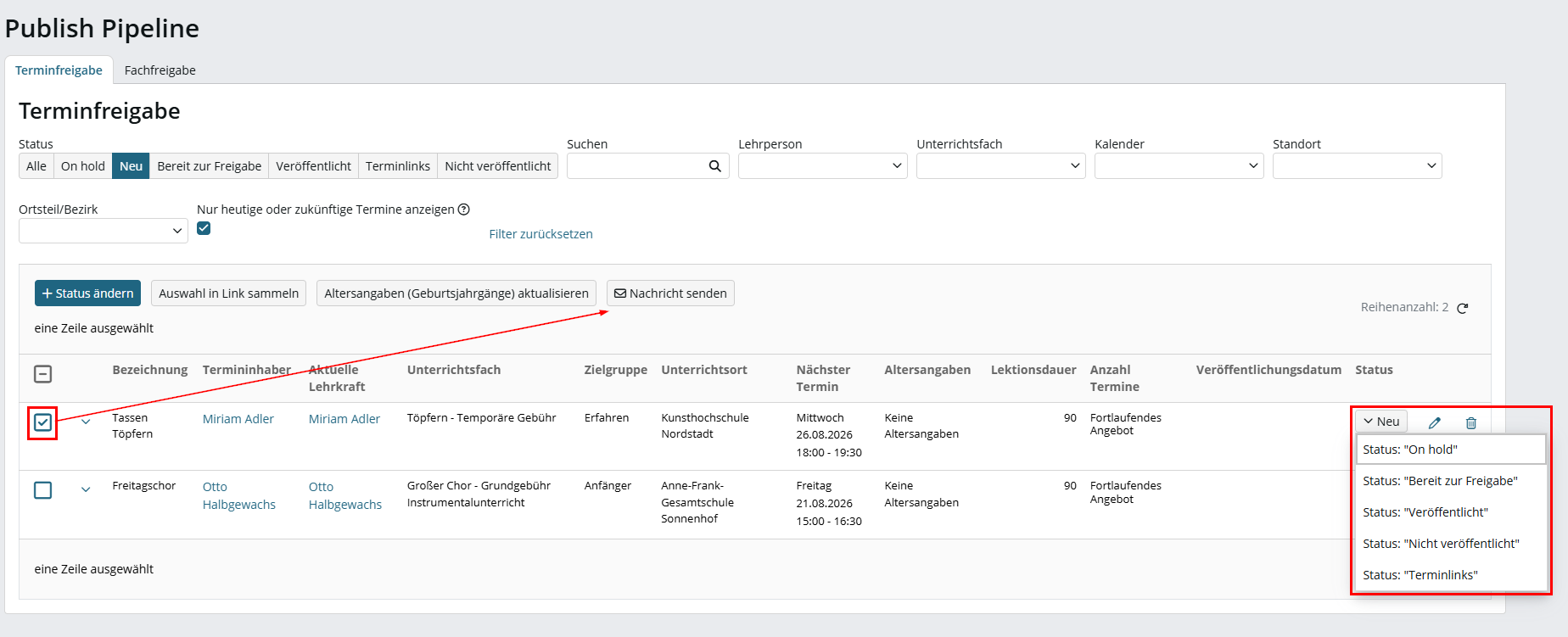
Task: Click the "Freitagschor" cell
Action: (x=144, y=486)
